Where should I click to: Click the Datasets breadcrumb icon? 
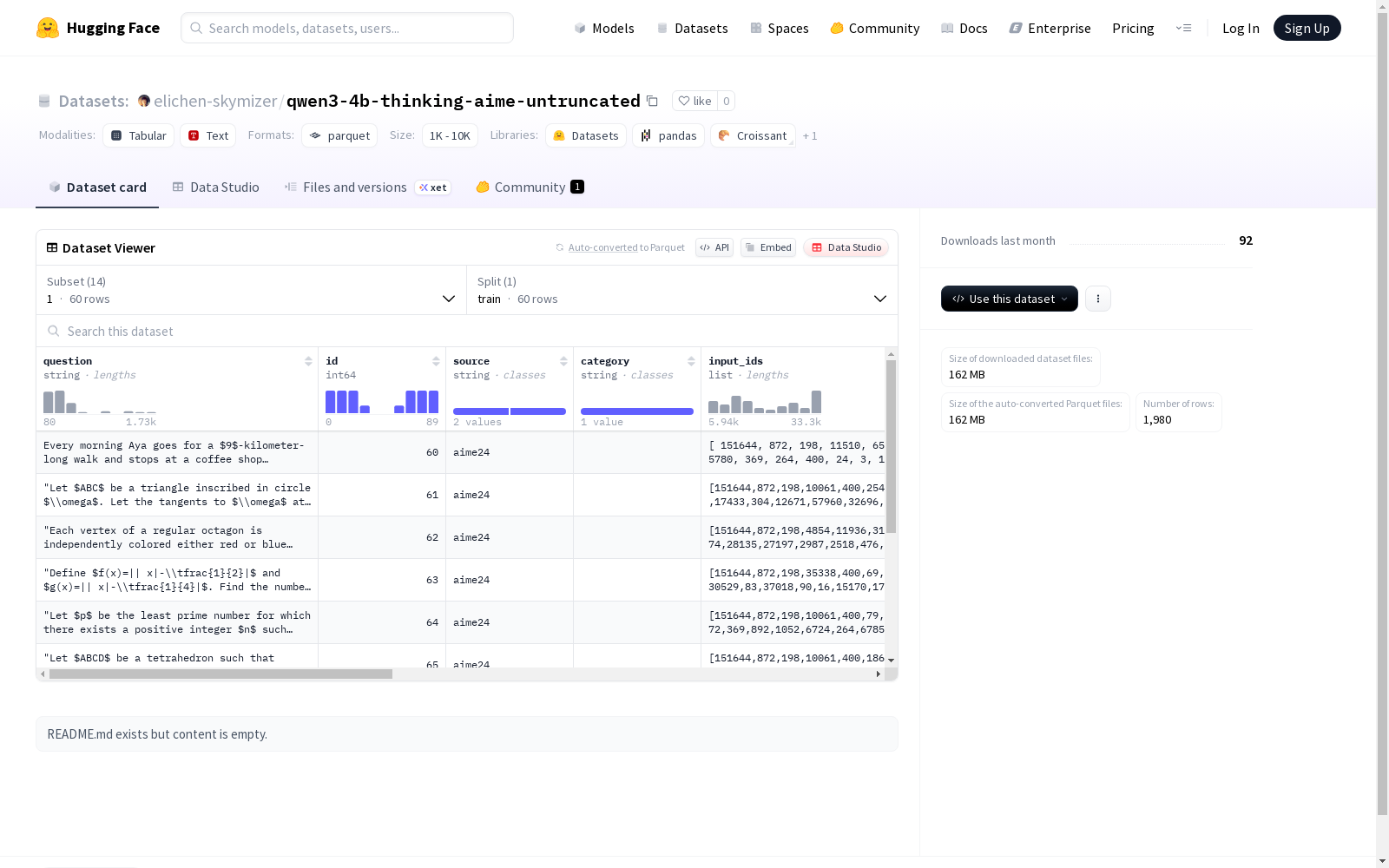coord(44,101)
